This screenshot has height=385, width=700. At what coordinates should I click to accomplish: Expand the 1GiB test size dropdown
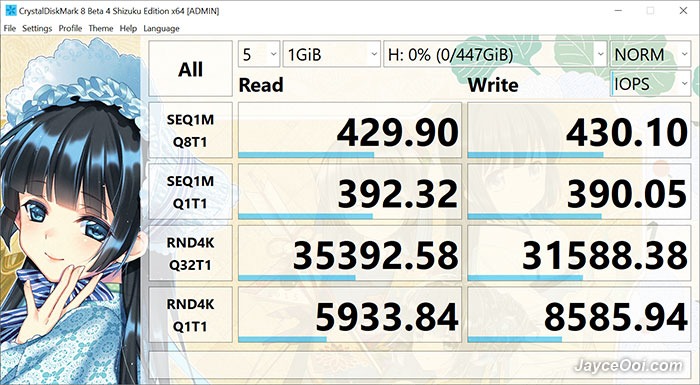tap(332, 54)
